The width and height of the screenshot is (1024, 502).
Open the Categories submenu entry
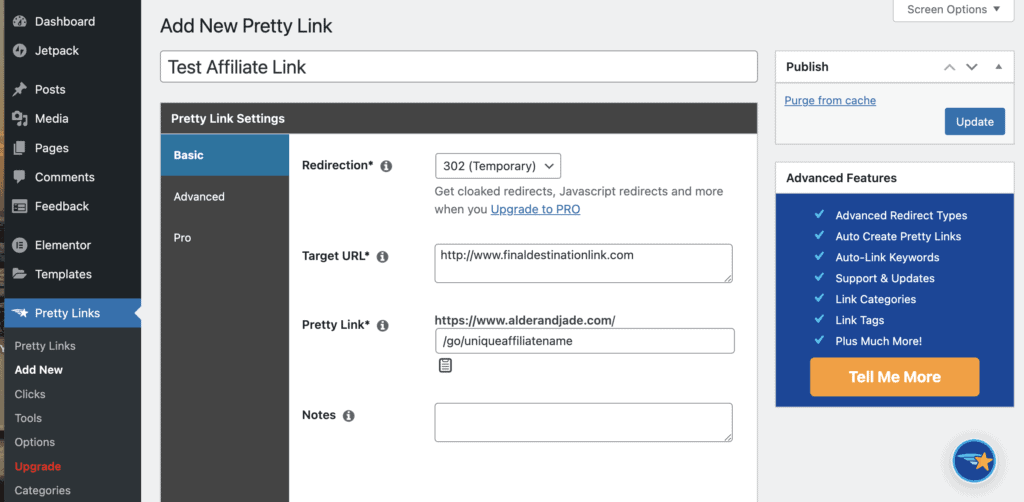[x=42, y=491]
